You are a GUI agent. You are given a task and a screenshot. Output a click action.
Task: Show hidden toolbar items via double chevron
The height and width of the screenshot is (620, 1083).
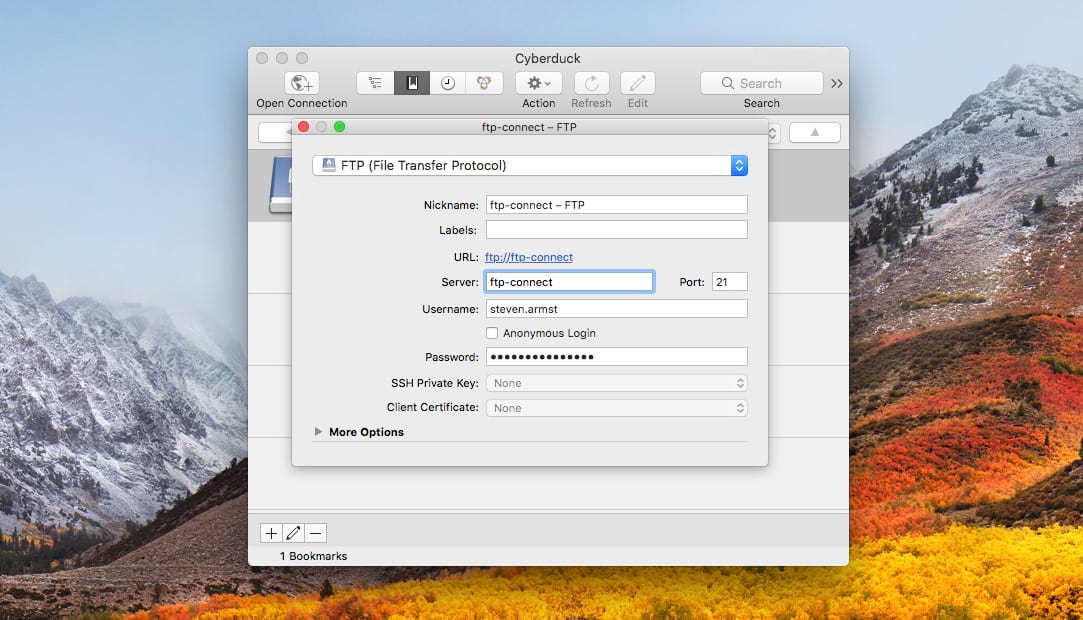tap(836, 84)
